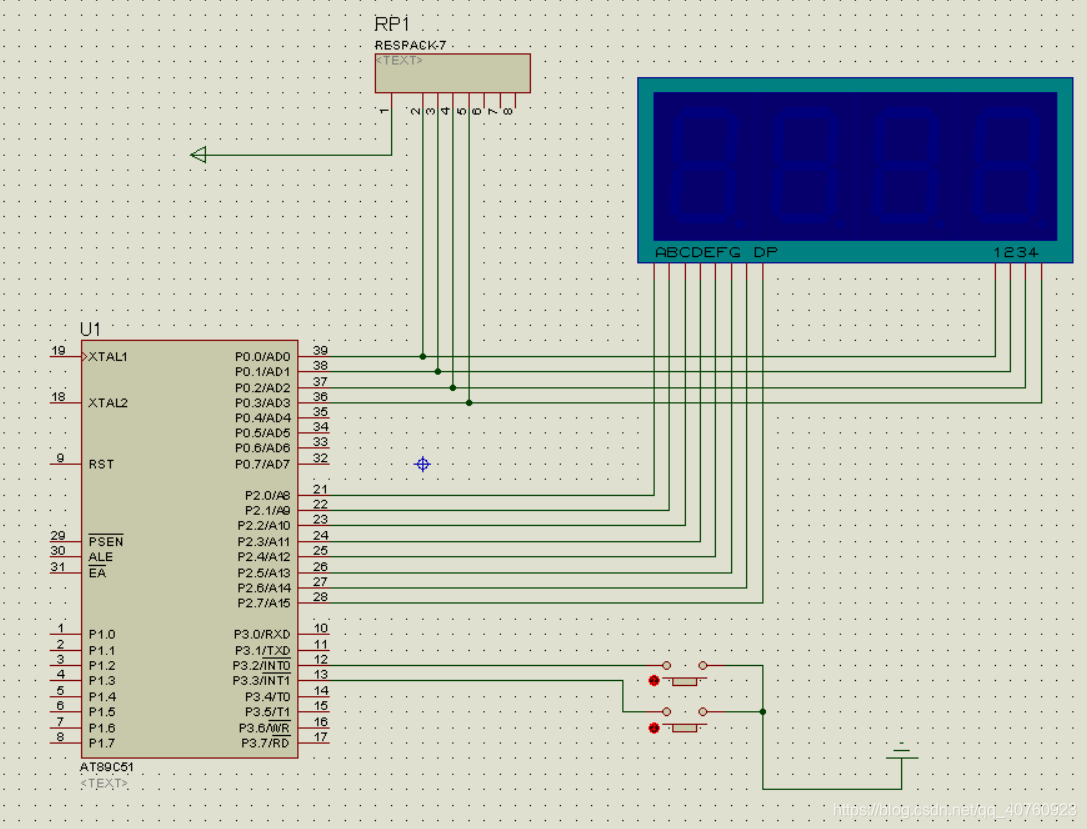Click the RST pin name
The height and width of the screenshot is (829, 1087).
101,464
